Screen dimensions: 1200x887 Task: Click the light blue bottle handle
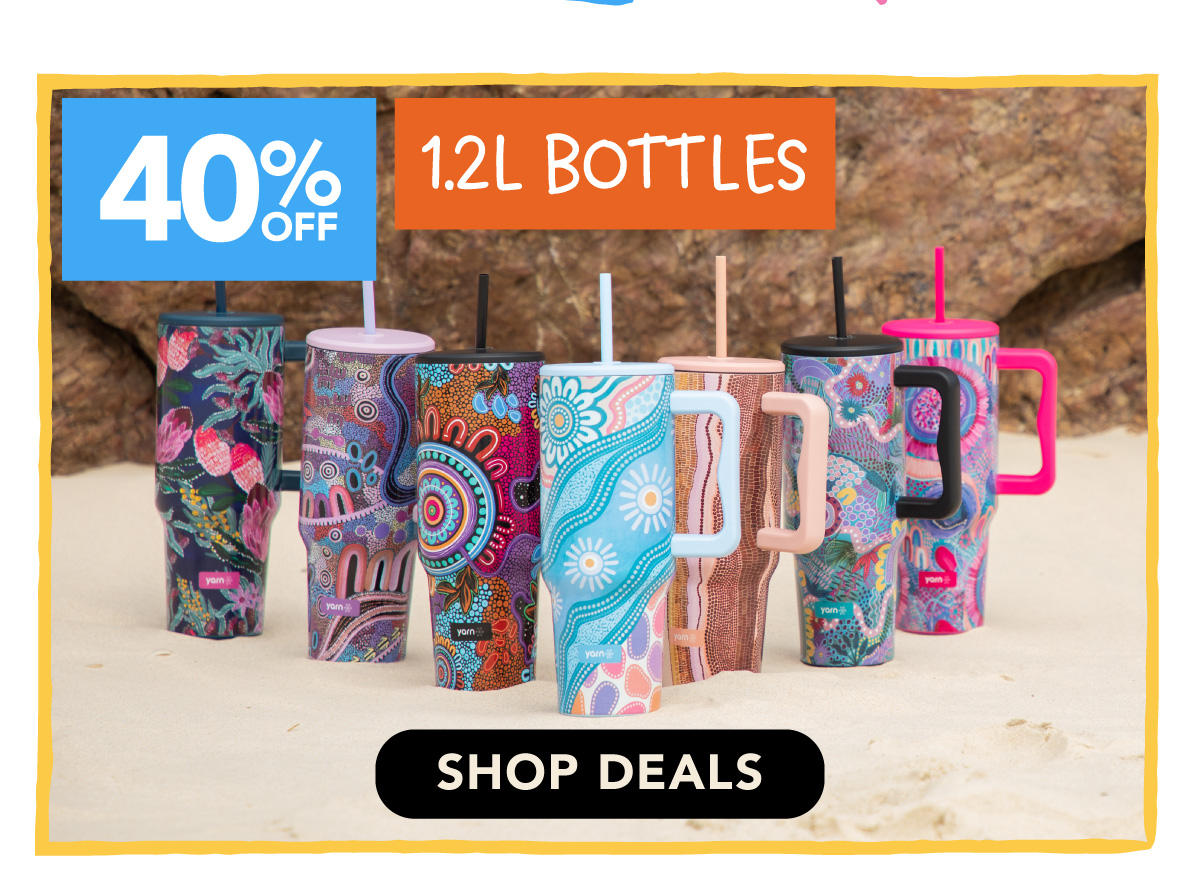[x=706, y=473]
